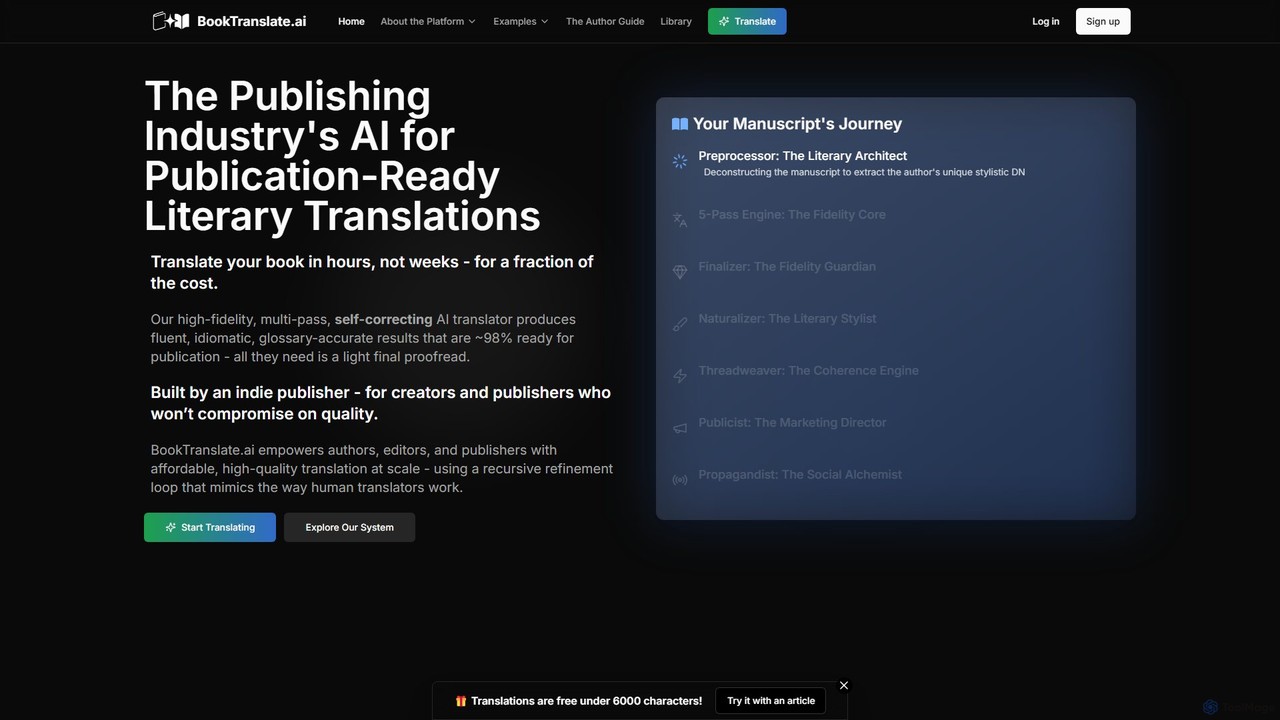The image size is (1280, 720).
Task: Click the Try it with an article button
Action: pos(771,701)
